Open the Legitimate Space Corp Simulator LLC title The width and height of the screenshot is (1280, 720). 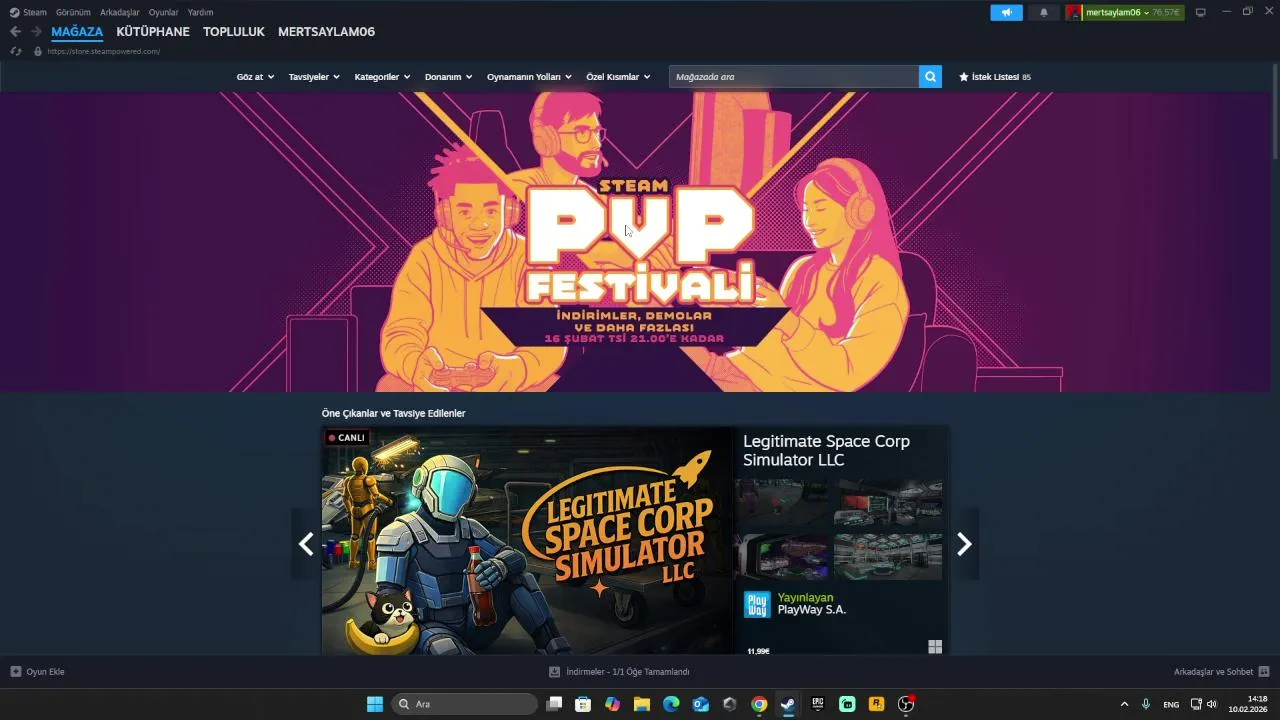tap(826, 450)
